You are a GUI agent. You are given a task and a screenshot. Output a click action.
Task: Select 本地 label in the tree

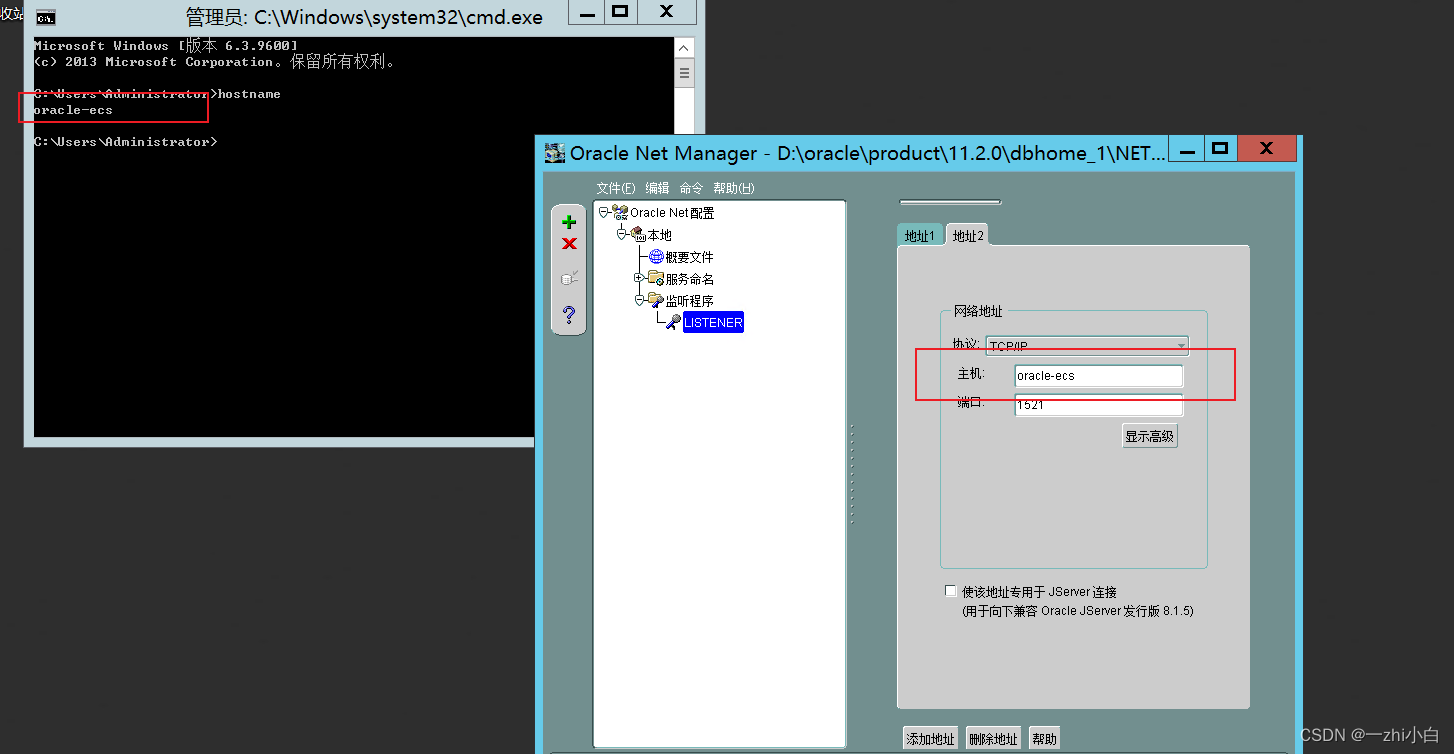[660, 235]
